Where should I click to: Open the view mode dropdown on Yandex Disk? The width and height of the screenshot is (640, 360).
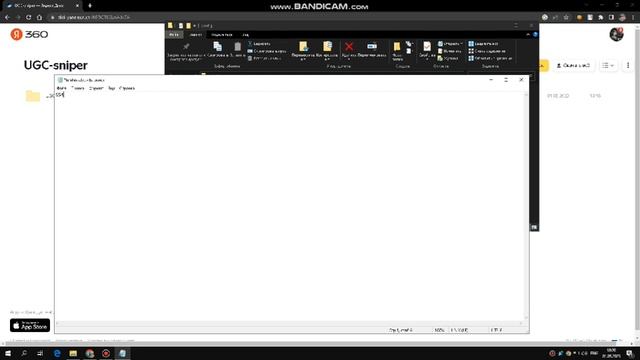pos(608,65)
